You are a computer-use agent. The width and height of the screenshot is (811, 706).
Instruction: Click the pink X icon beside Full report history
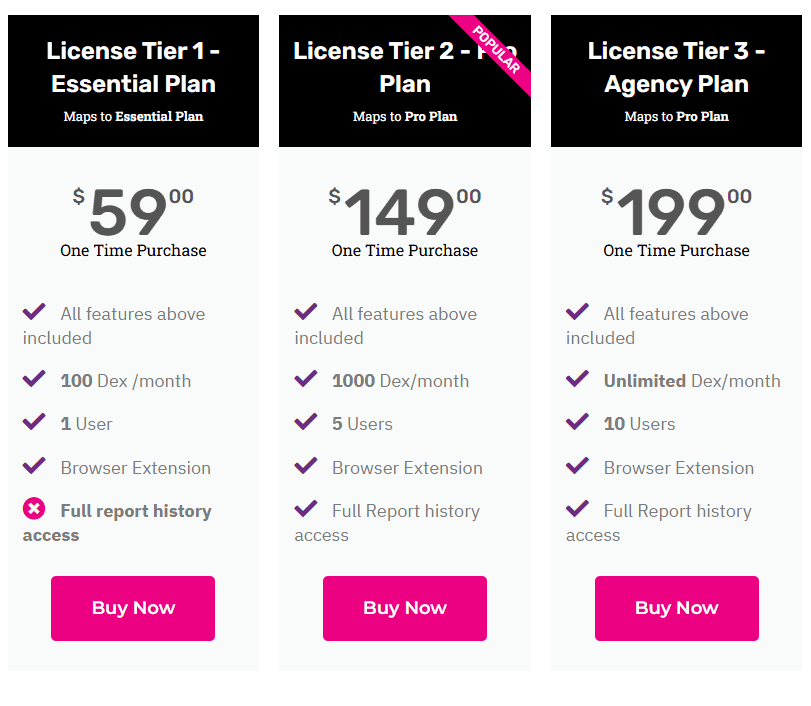(34, 508)
